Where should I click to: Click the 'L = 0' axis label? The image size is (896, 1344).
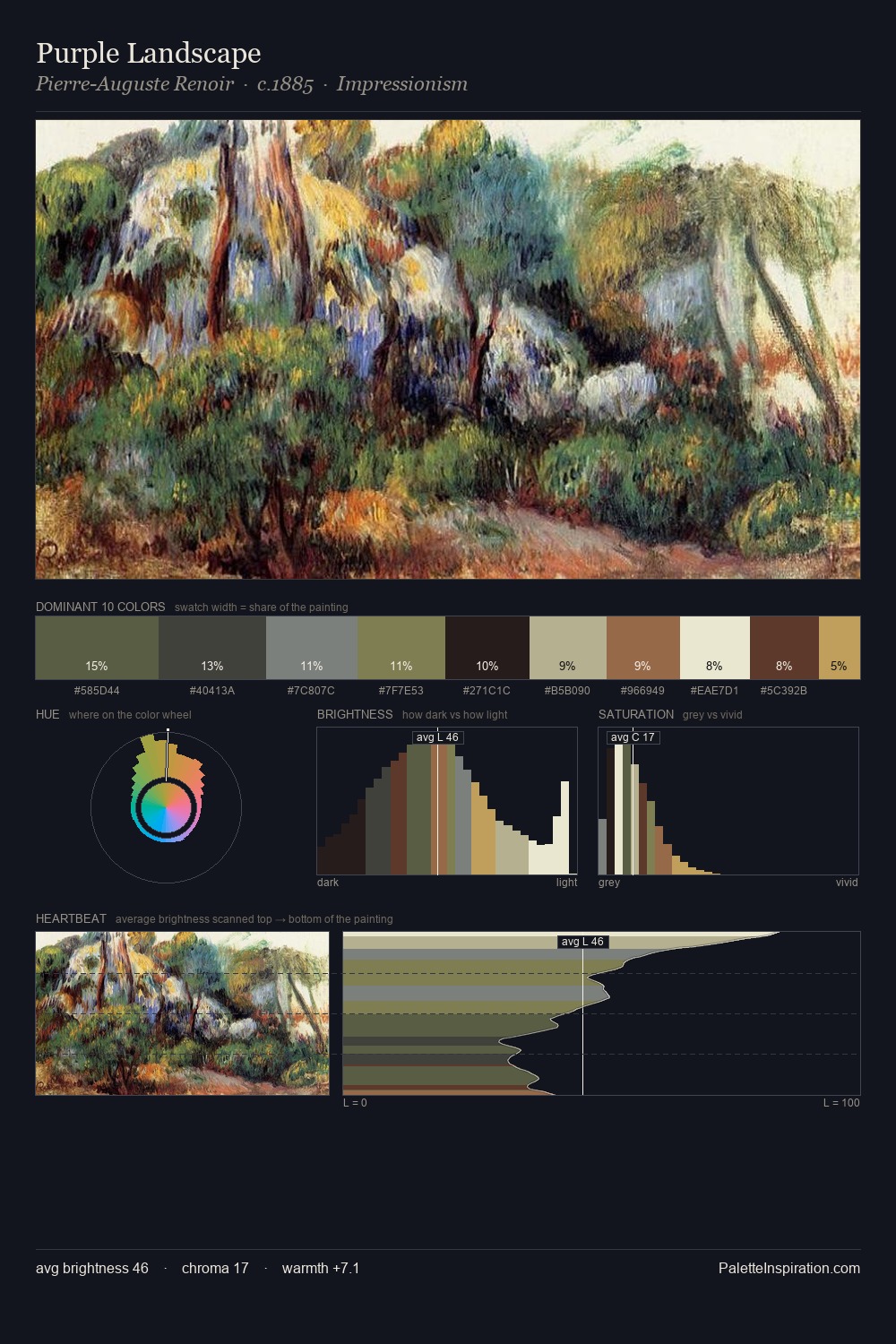(355, 1103)
